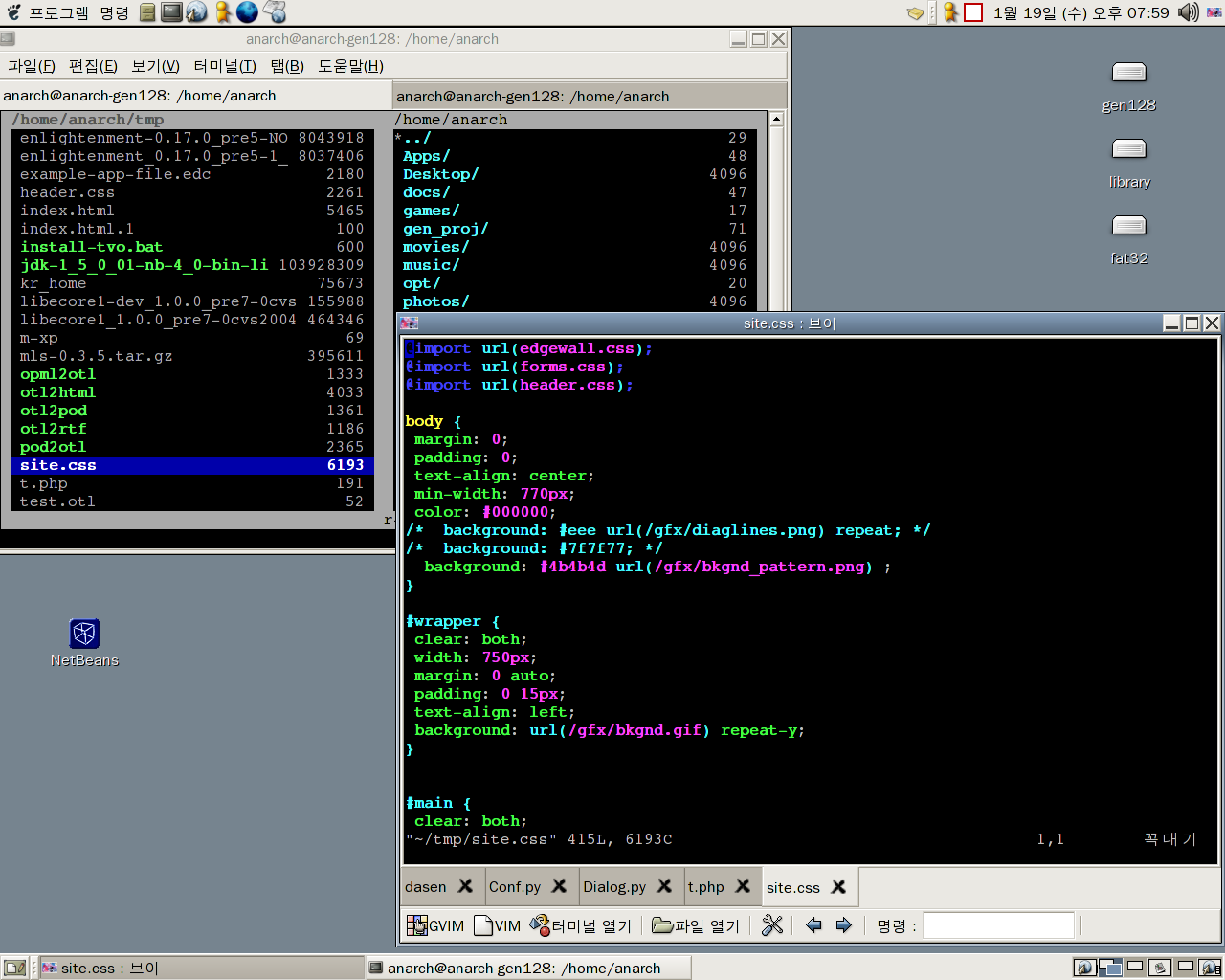Switch to the t.php tab

pos(705,887)
